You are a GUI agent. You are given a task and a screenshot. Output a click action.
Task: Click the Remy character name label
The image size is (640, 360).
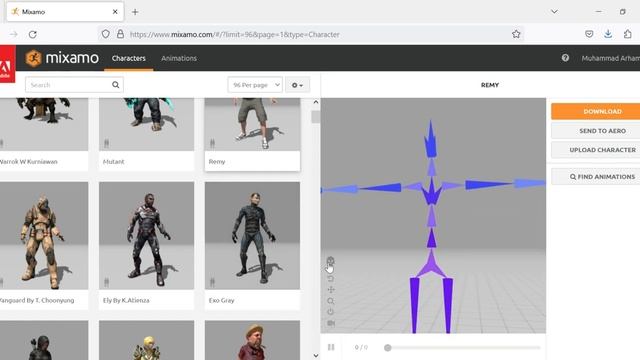click(x=217, y=162)
